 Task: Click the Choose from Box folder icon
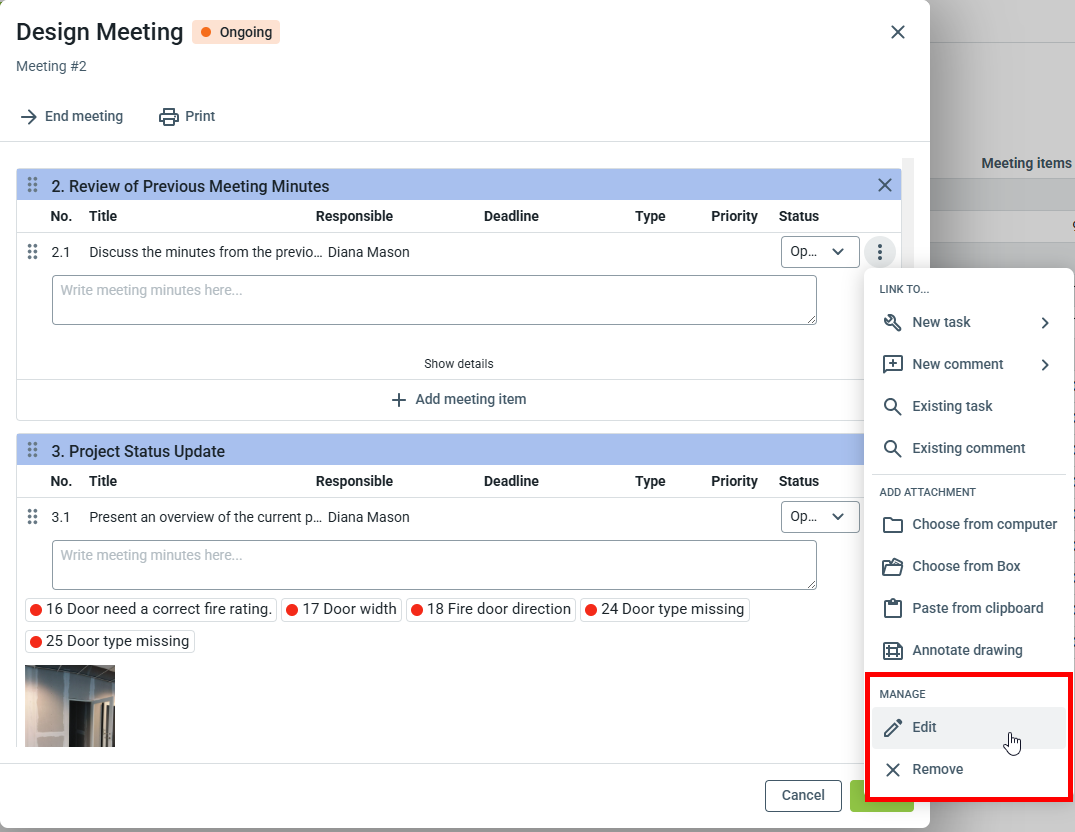pos(892,567)
